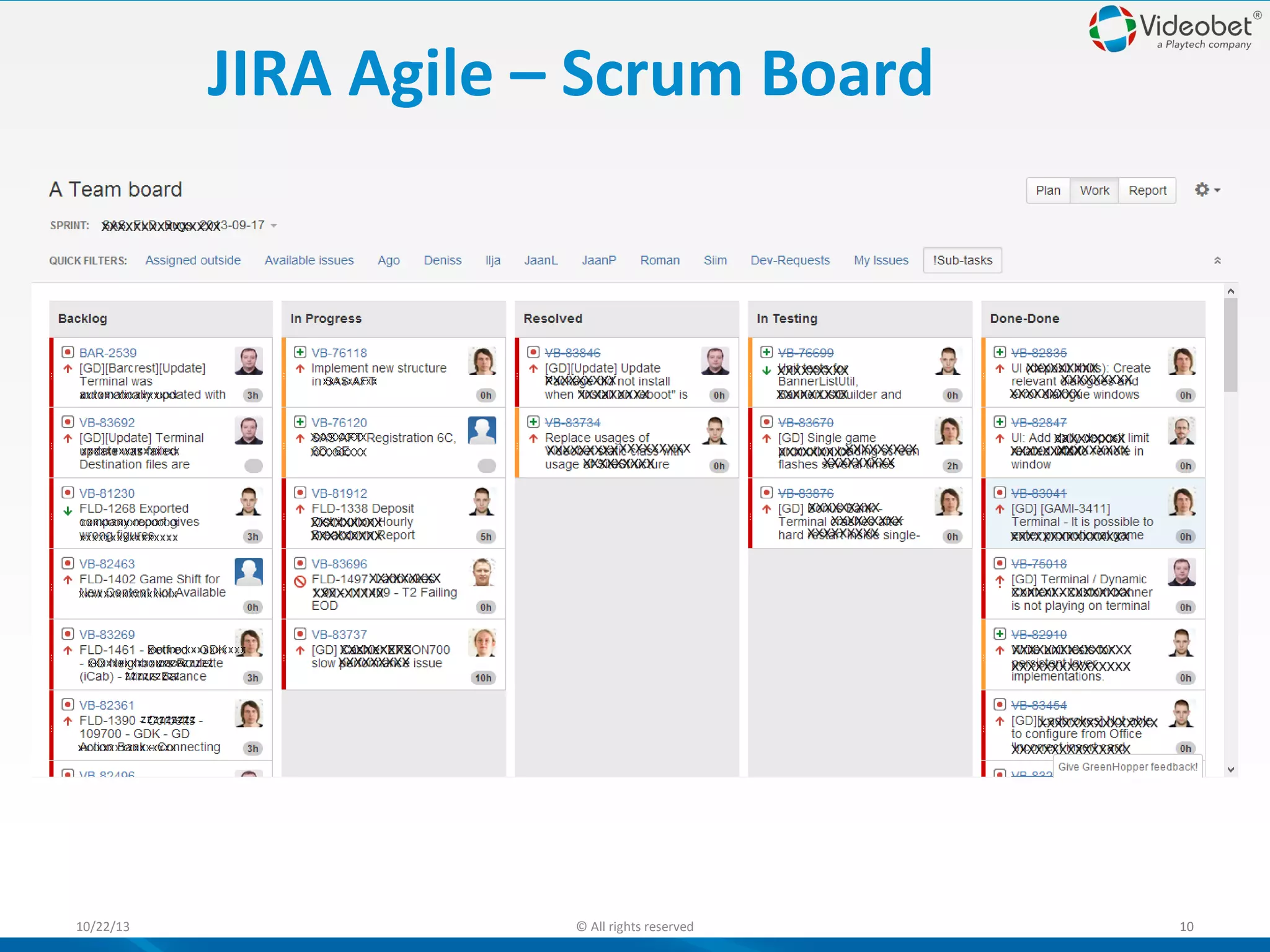Expand the sprint selector dropdown arrow
This screenshot has height=952, width=1270.
click(x=273, y=226)
